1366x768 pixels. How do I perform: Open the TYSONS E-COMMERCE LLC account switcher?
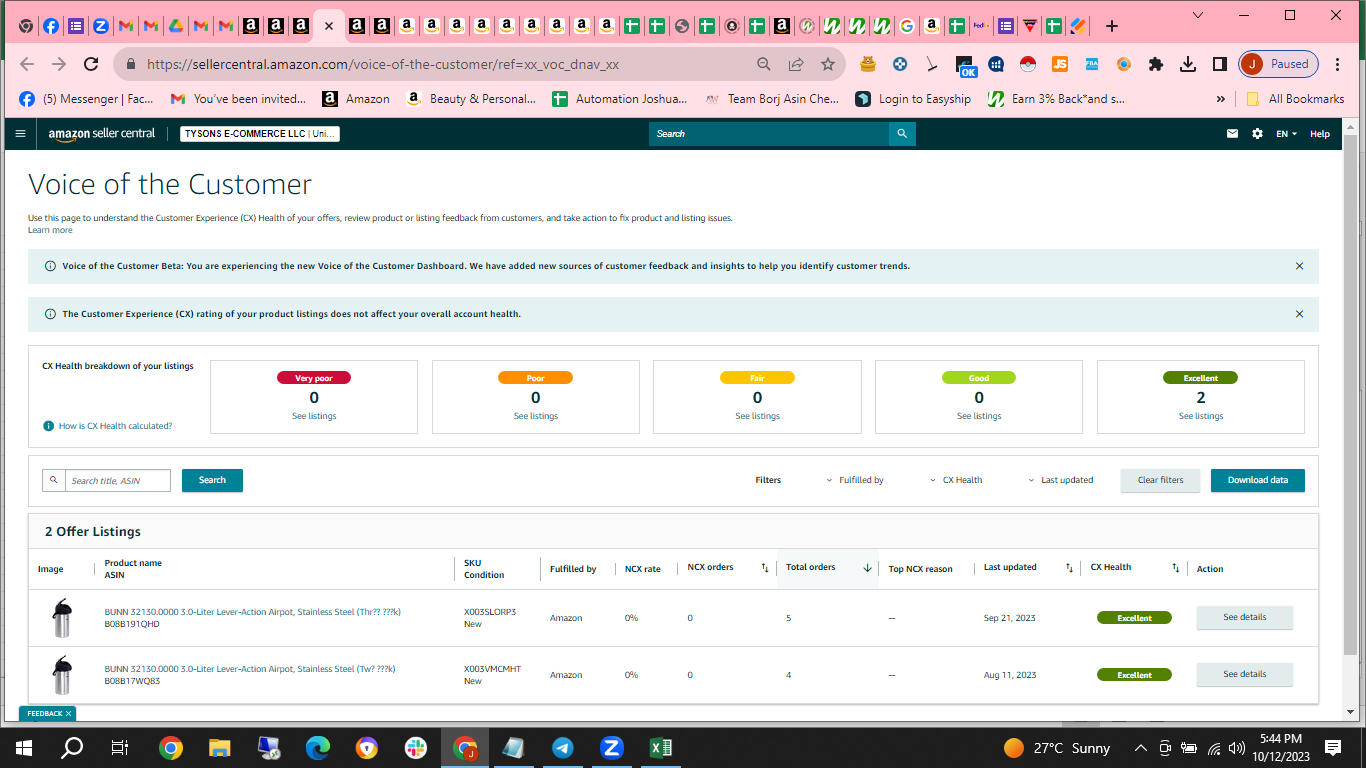coord(260,133)
